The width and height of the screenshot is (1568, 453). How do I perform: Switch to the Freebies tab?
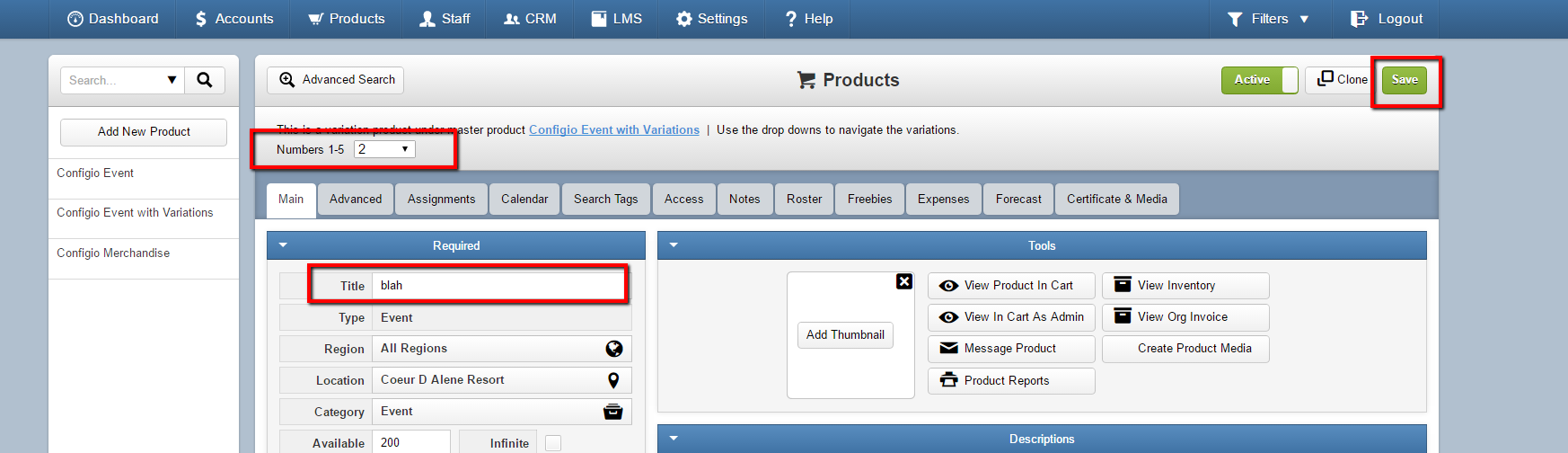[870, 200]
